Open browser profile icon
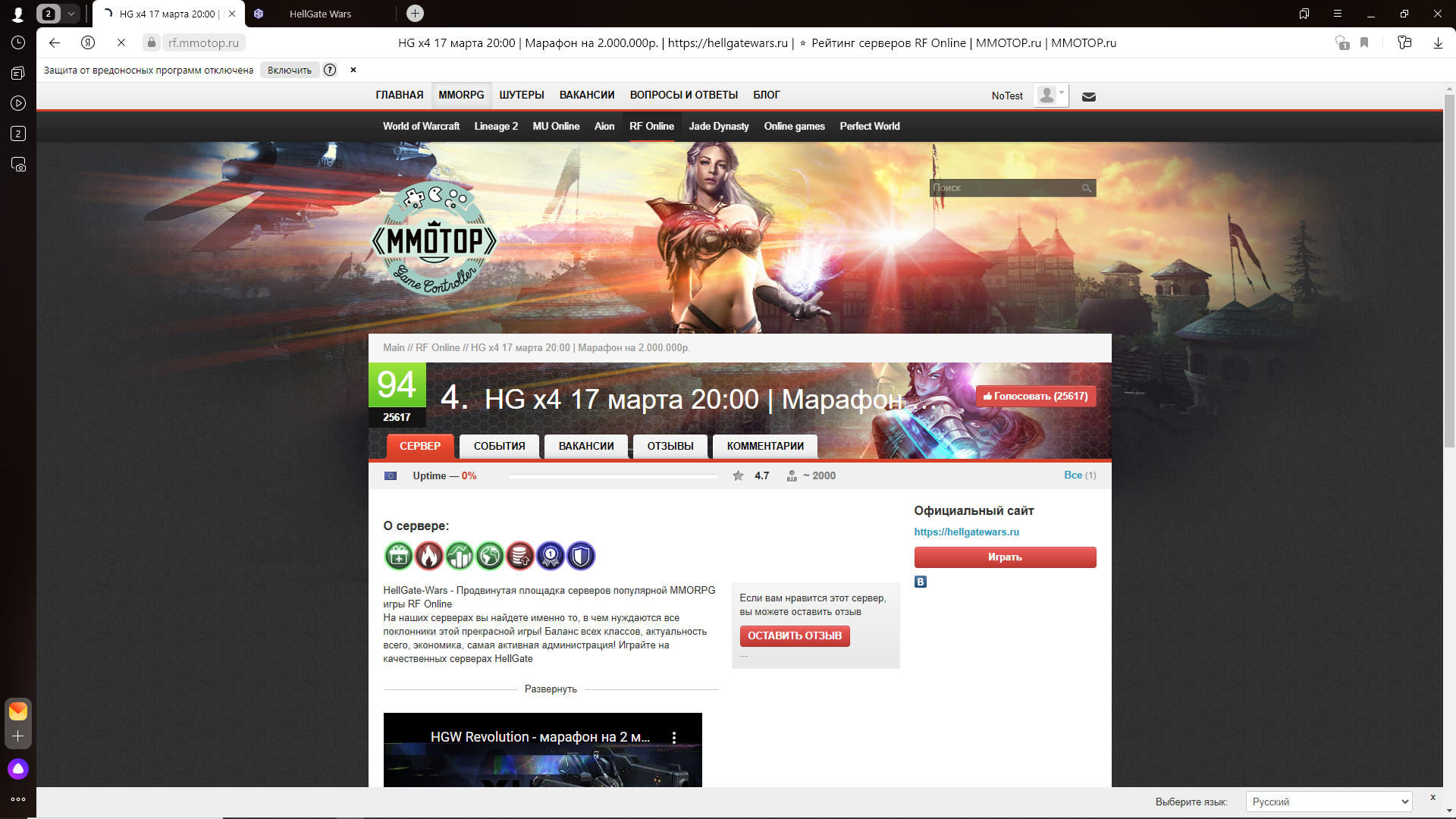 point(18,14)
